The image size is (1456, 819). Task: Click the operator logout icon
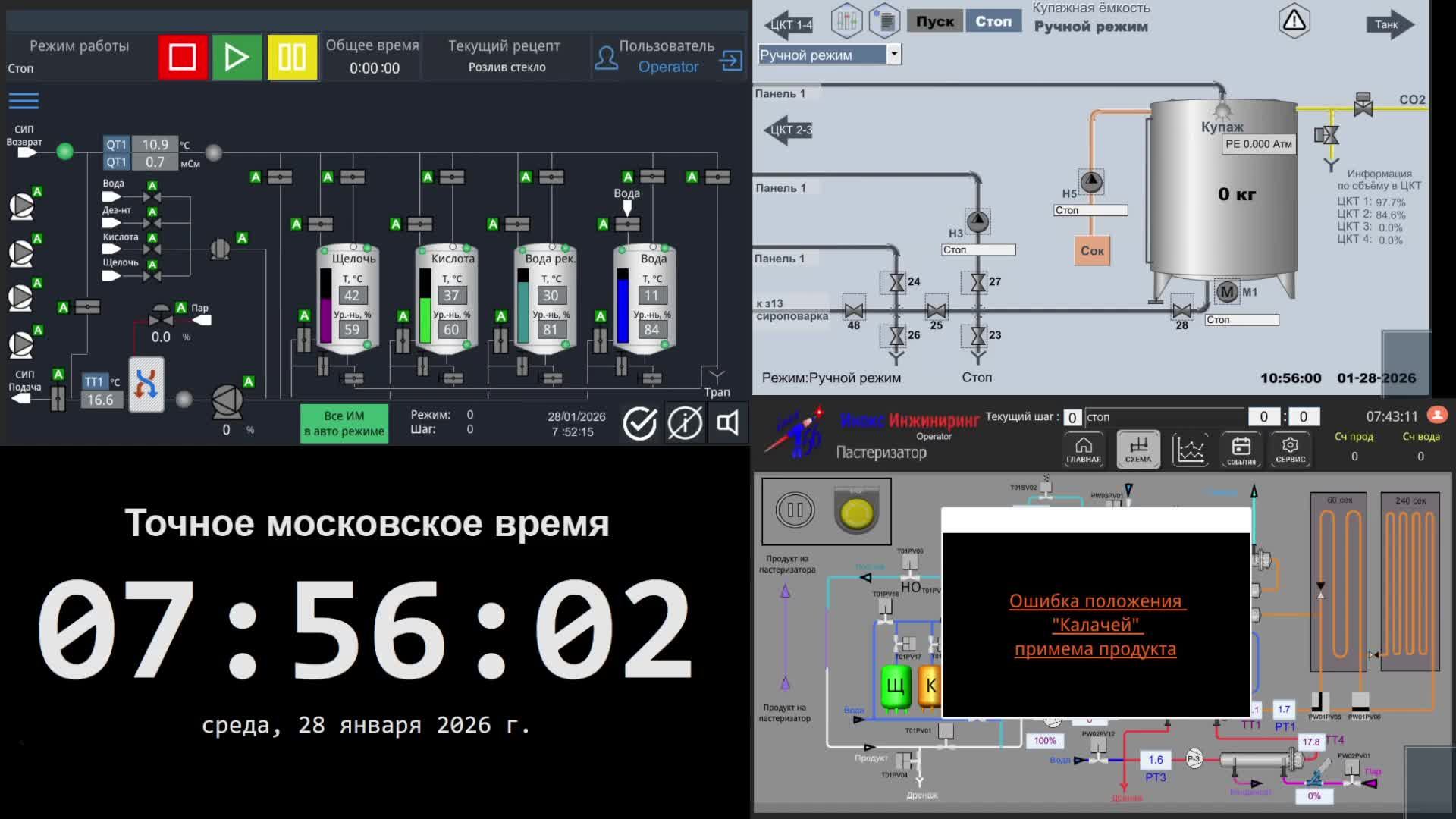pos(731,60)
